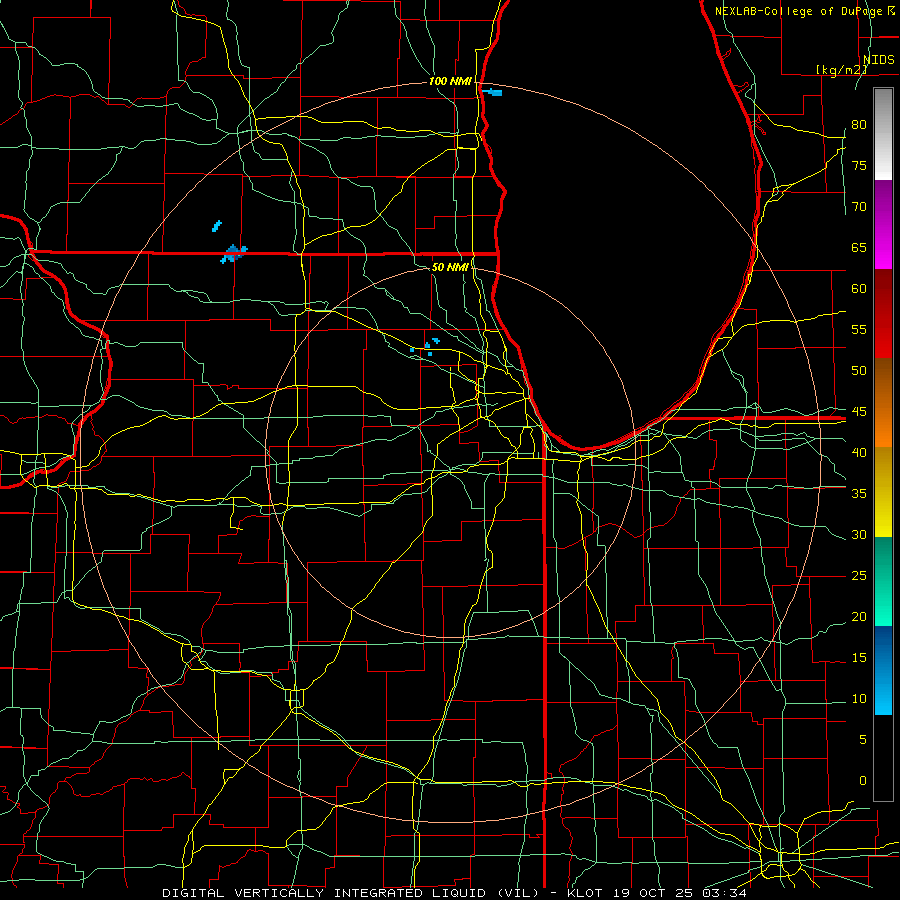Click the cyan echo beside the 100 NMI label
The width and height of the screenshot is (900, 900).
(493, 92)
